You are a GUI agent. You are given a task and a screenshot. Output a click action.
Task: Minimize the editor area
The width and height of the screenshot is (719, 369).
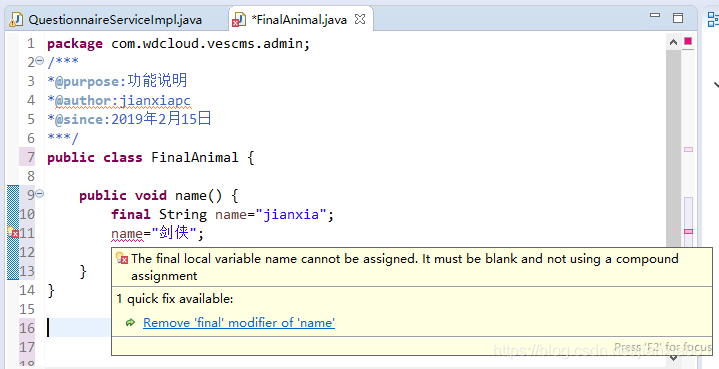[655, 16]
